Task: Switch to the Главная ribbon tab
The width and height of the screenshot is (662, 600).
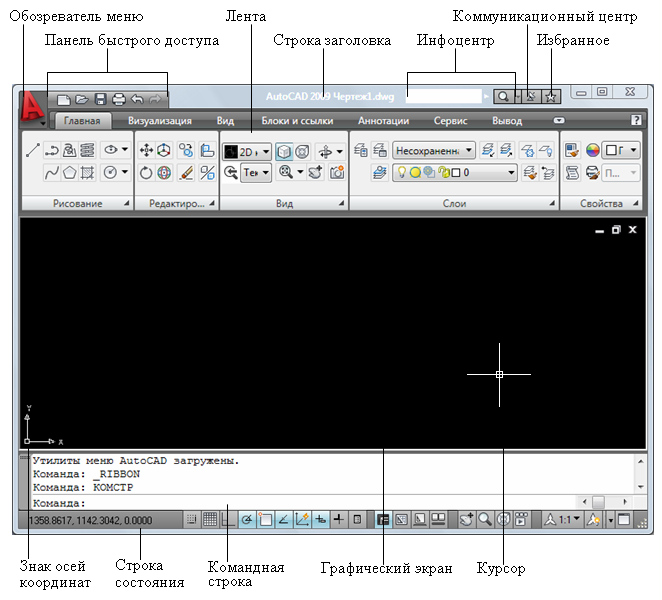Action: point(82,121)
